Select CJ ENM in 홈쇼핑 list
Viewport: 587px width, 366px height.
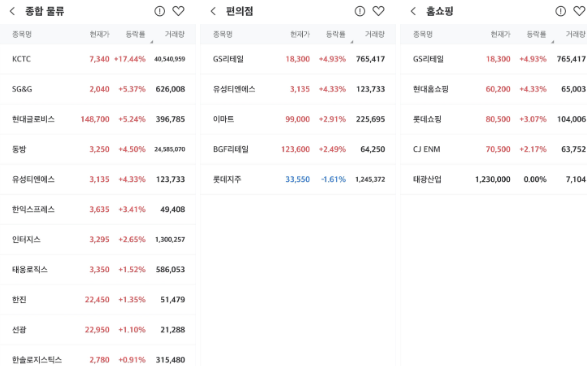coord(494,149)
